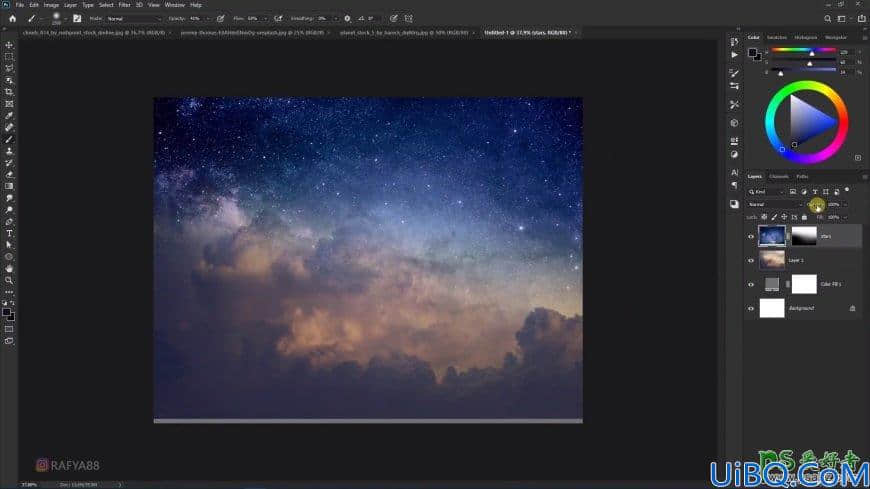870x489 pixels.
Task: Toggle airbrush build-up button
Action: (x=278, y=18)
